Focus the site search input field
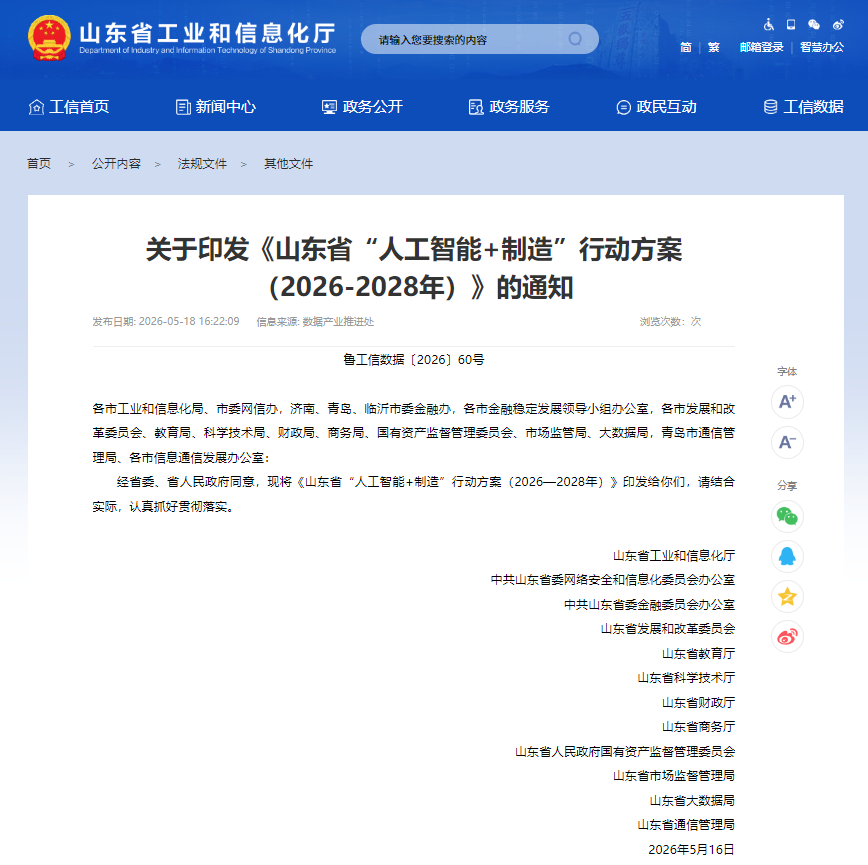 [471, 39]
